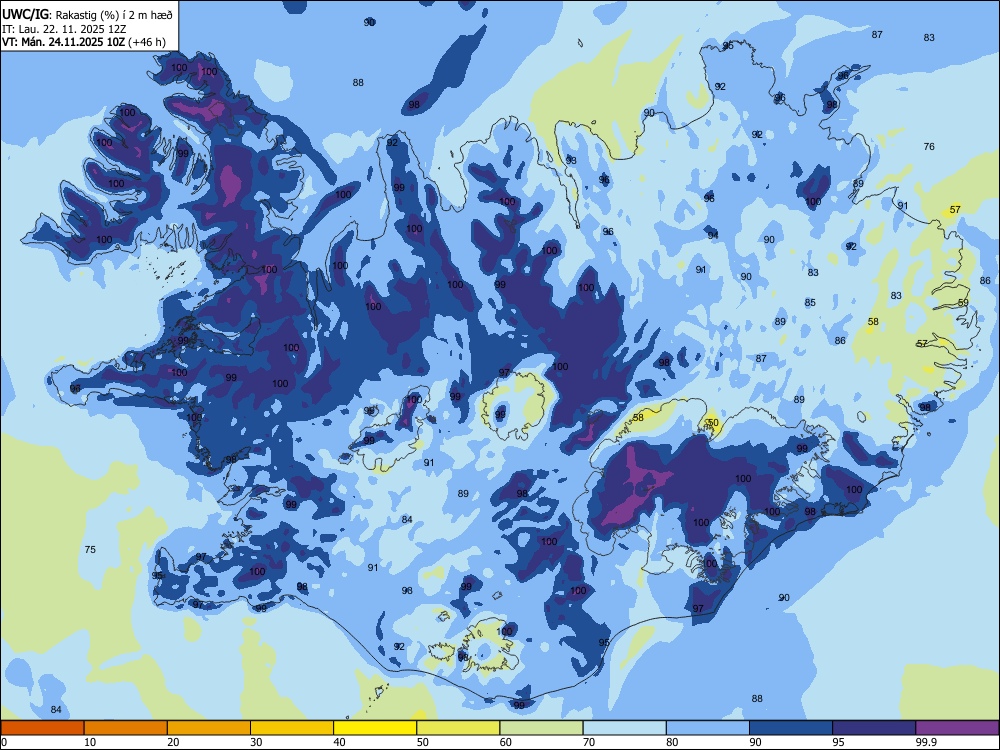This screenshot has width=1000, height=750.
Task: Pick the 20–30% light orange legend segment
Action: pyautogui.click(x=209, y=728)
